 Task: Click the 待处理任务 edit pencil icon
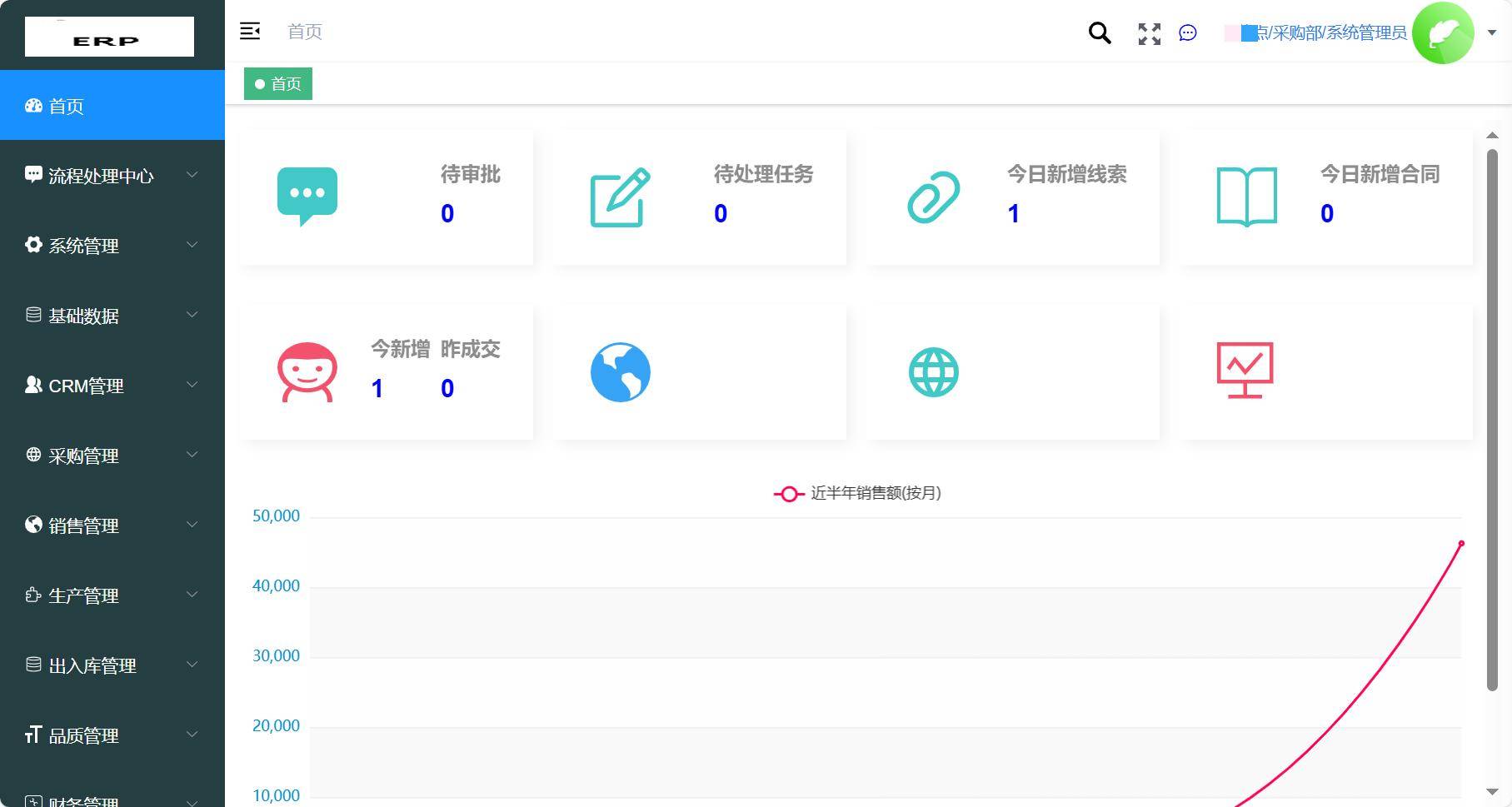point(621,197)
